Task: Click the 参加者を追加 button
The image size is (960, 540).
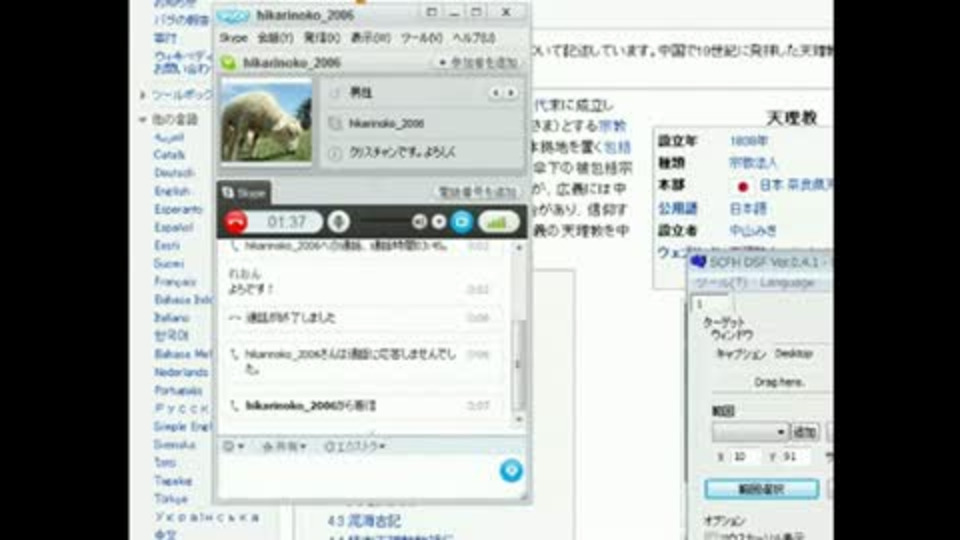Action: tap(479, 62)
